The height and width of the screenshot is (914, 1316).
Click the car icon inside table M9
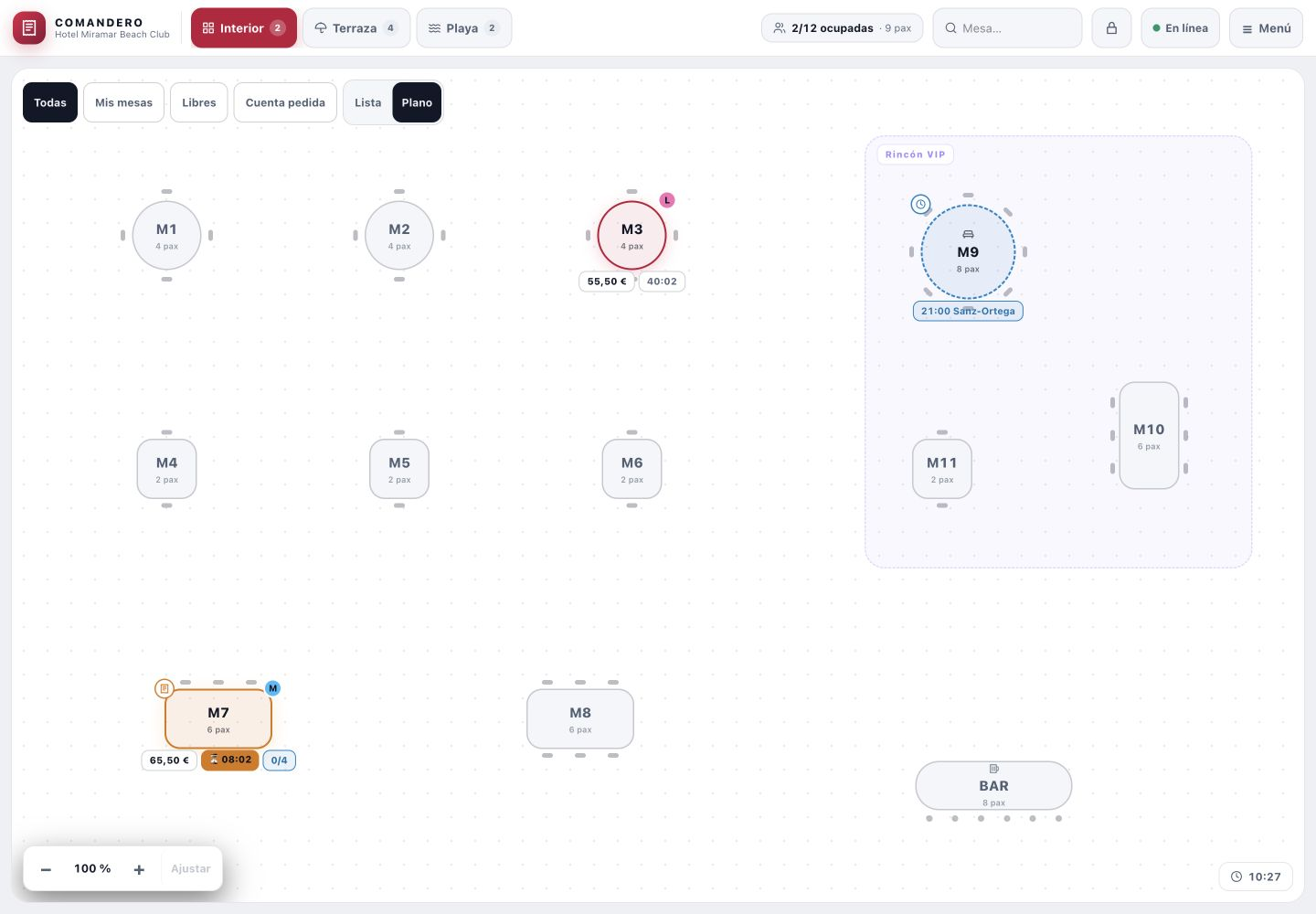click(968, 235)
